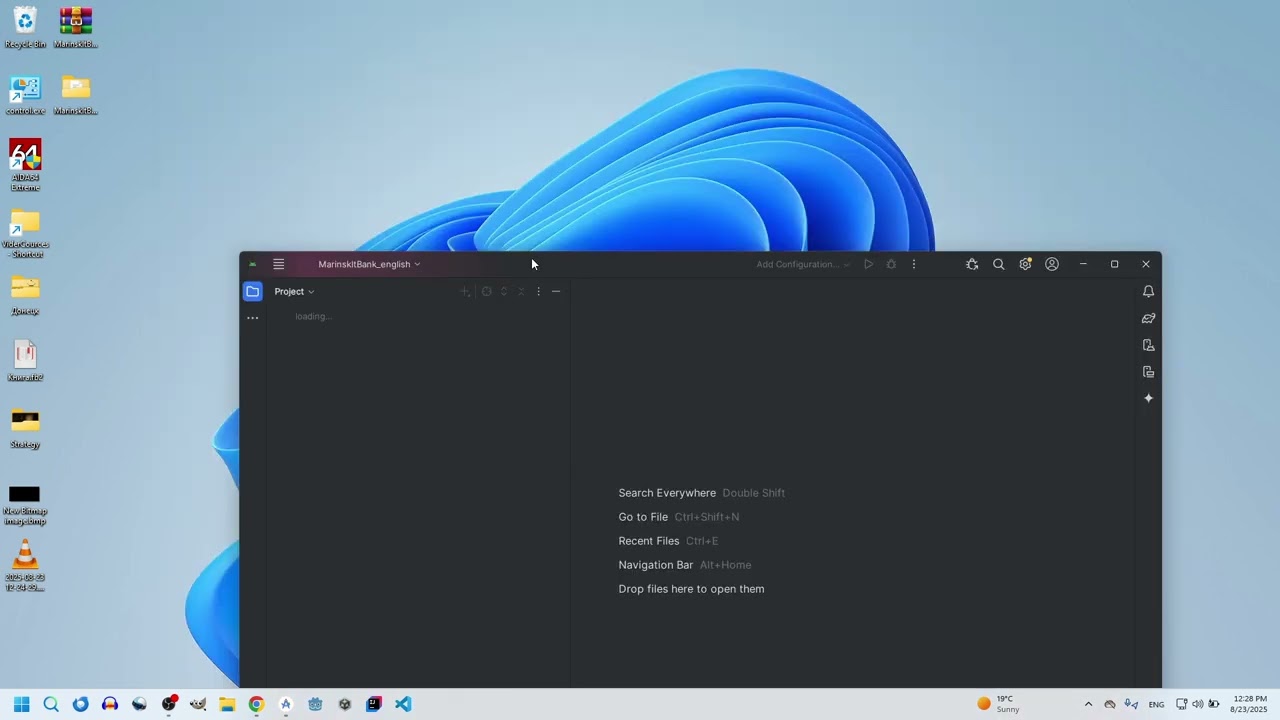Click the Android Studio logo in title bar
Viewport: 1280px width, 720px height.
click(x=253, y=264)
